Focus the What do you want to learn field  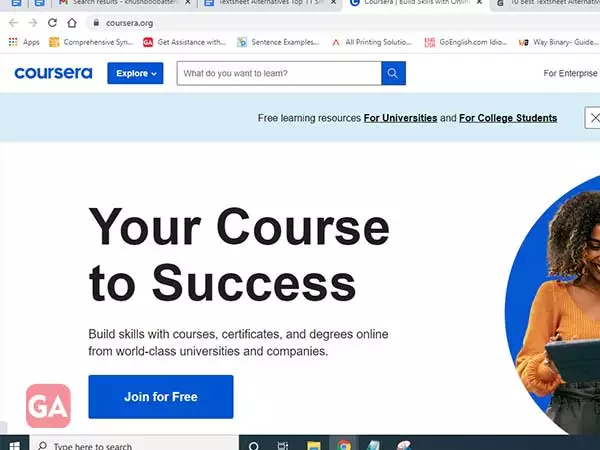[279, 73]
